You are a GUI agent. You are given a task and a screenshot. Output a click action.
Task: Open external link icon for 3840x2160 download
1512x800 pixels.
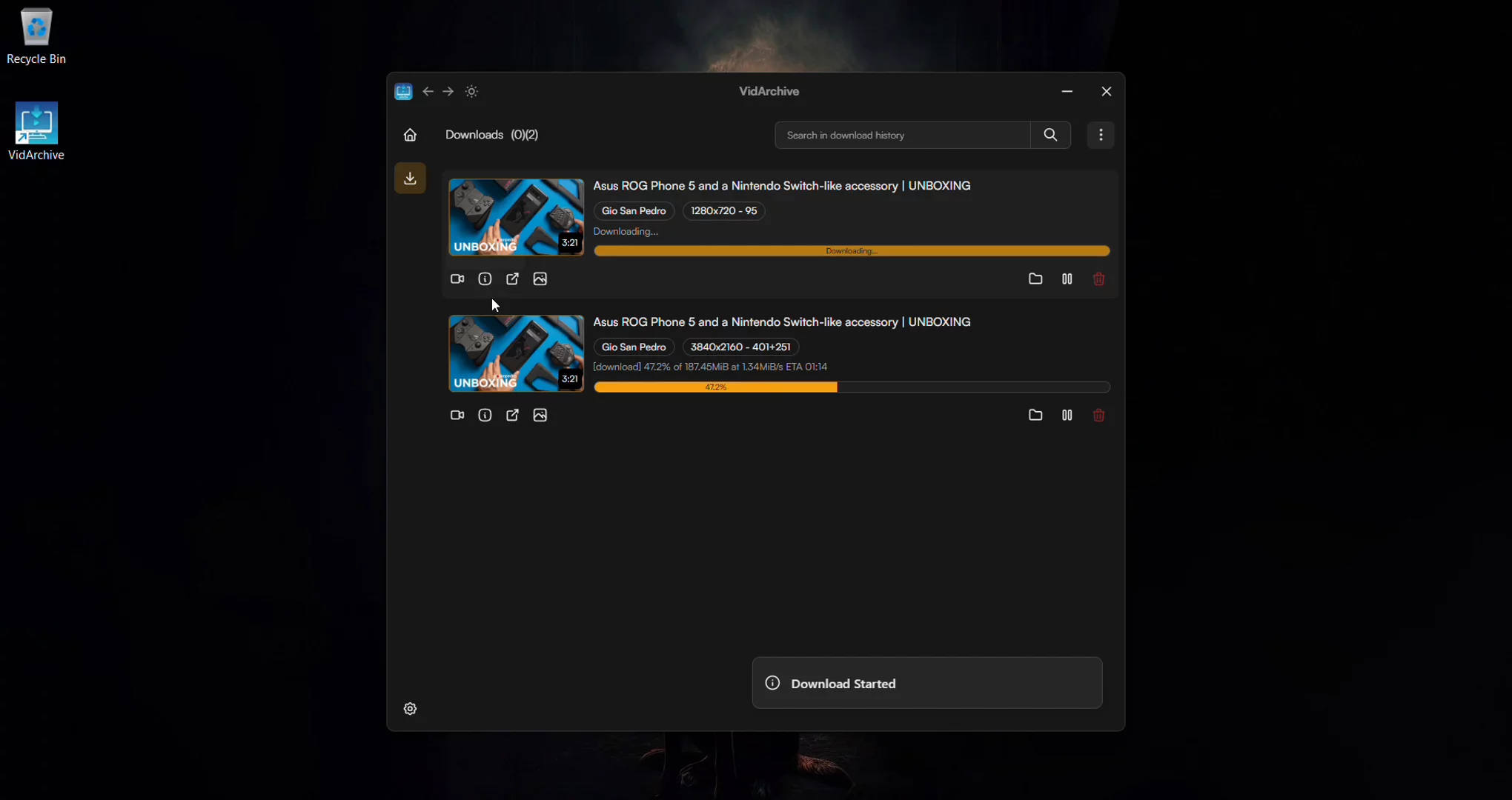[x=512, y=416]
